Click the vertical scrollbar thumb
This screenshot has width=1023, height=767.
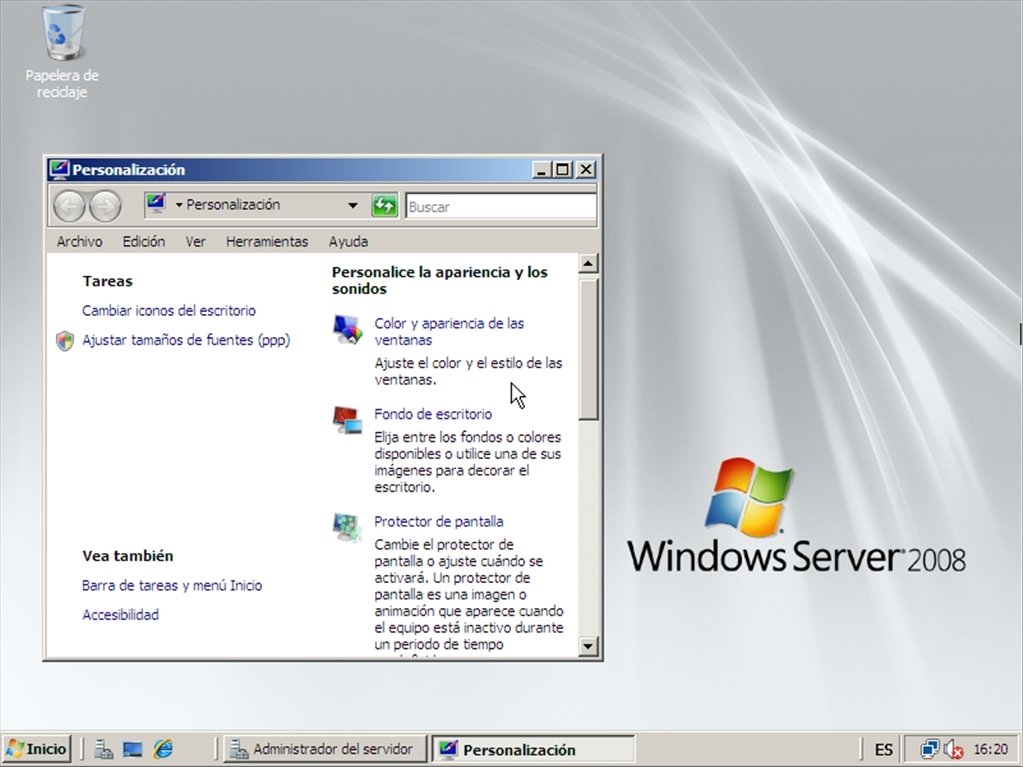pos(588,349)
